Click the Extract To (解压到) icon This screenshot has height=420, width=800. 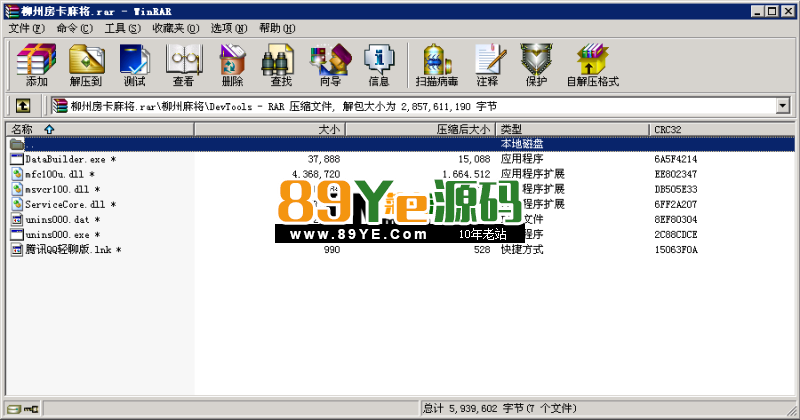click(x=86, y=65)
